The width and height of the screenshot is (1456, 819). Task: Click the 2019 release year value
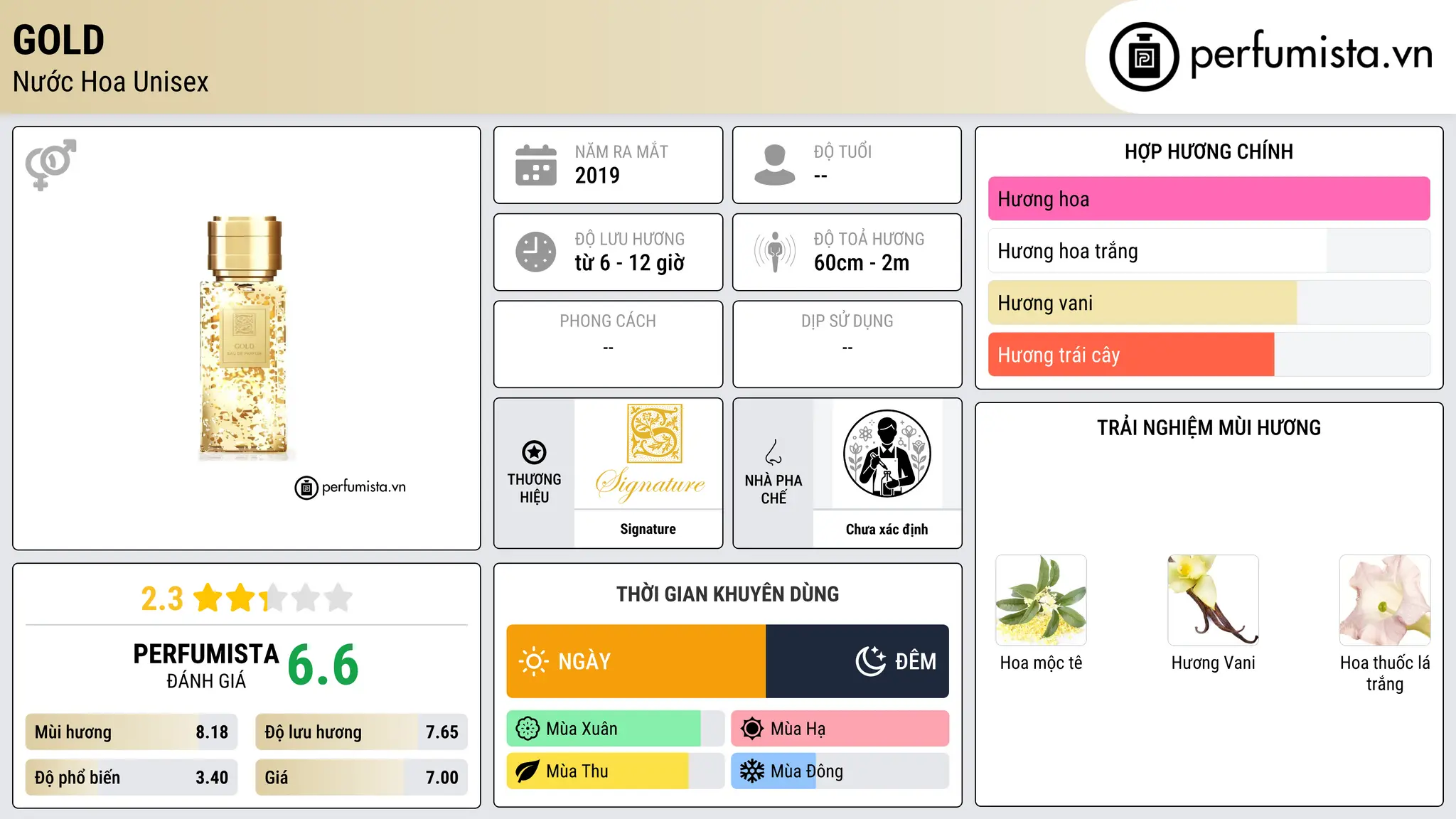[x=597, y=176]
